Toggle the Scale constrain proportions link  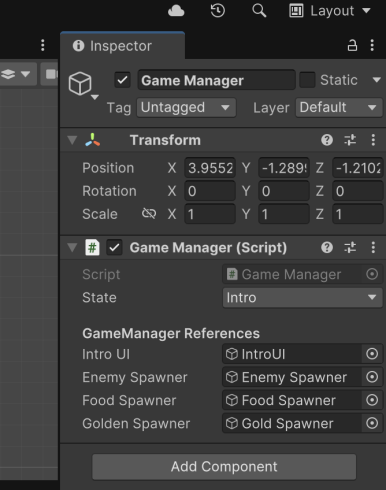[x=149, y=213]
